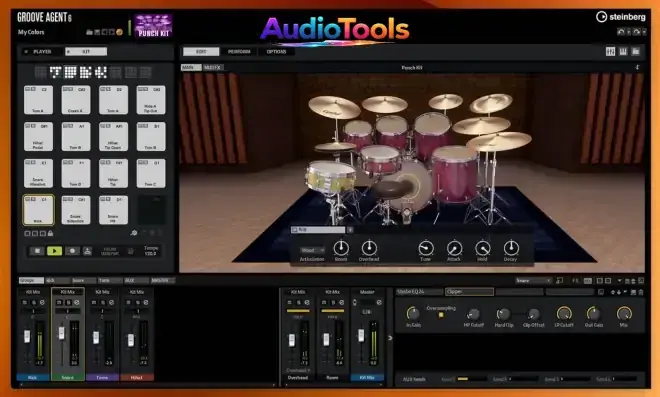660x397 pixels.
Task: Select the Clipper effect slot
Action: tap(469, 292)
